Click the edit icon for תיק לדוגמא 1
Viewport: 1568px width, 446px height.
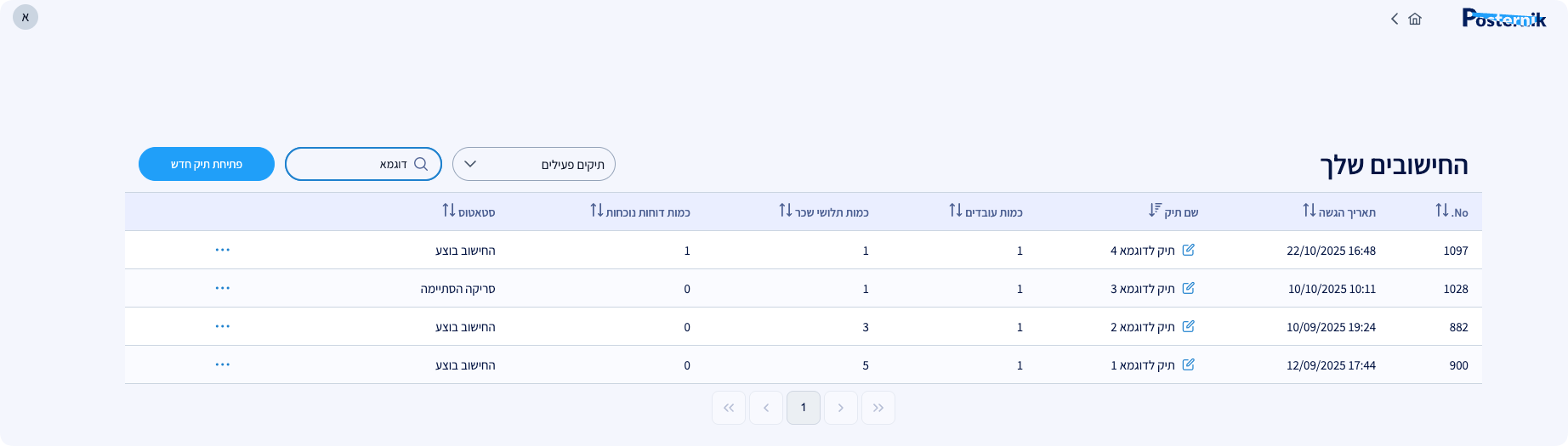tap(1189, 364)
